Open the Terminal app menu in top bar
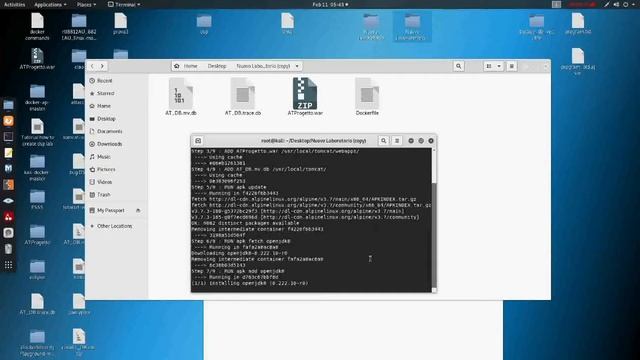The image size is (640, 360). click(124, 4)
